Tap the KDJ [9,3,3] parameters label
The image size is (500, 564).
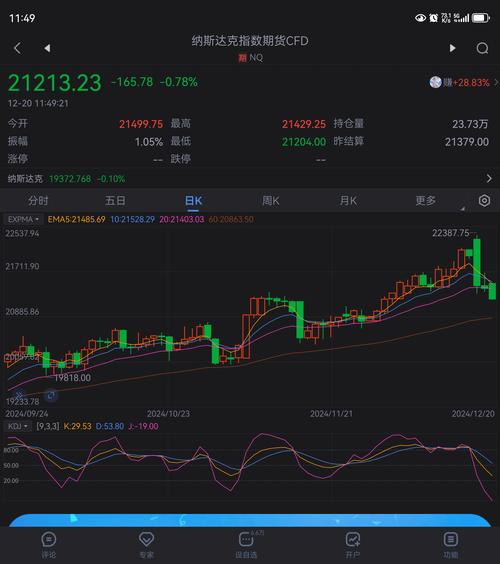47,426
